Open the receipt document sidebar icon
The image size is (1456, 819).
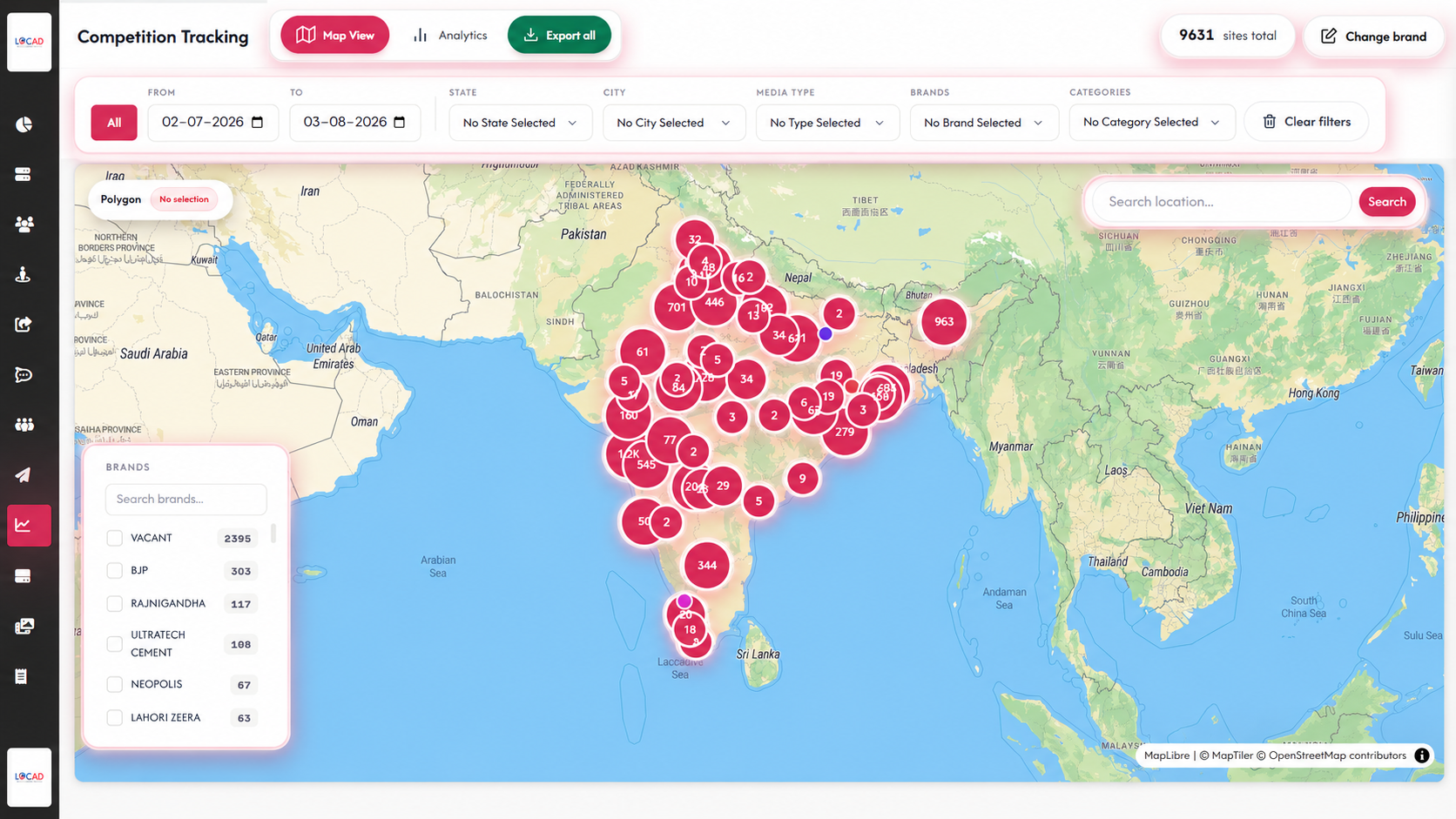22,676
